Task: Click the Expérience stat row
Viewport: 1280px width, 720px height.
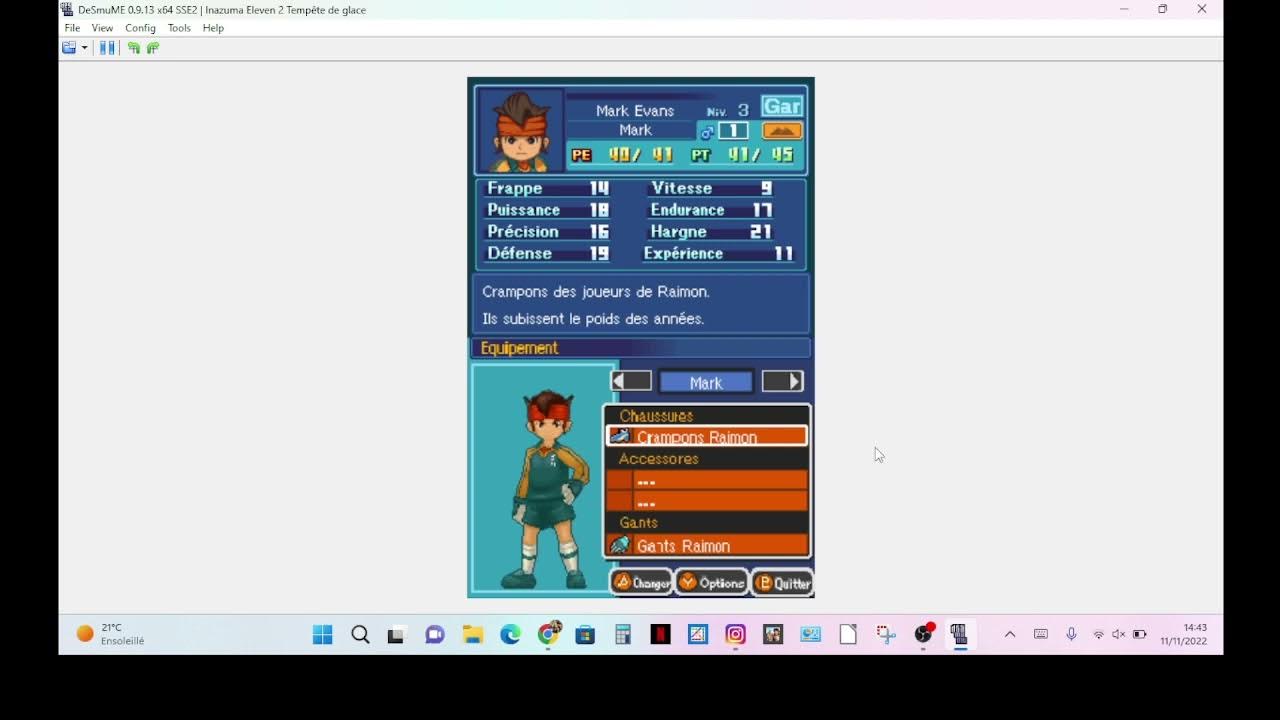Action: 718,253
